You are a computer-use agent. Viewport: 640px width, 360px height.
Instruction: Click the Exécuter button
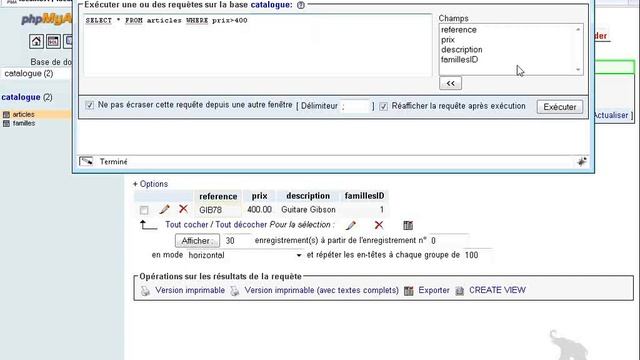(x=560, y=107)
